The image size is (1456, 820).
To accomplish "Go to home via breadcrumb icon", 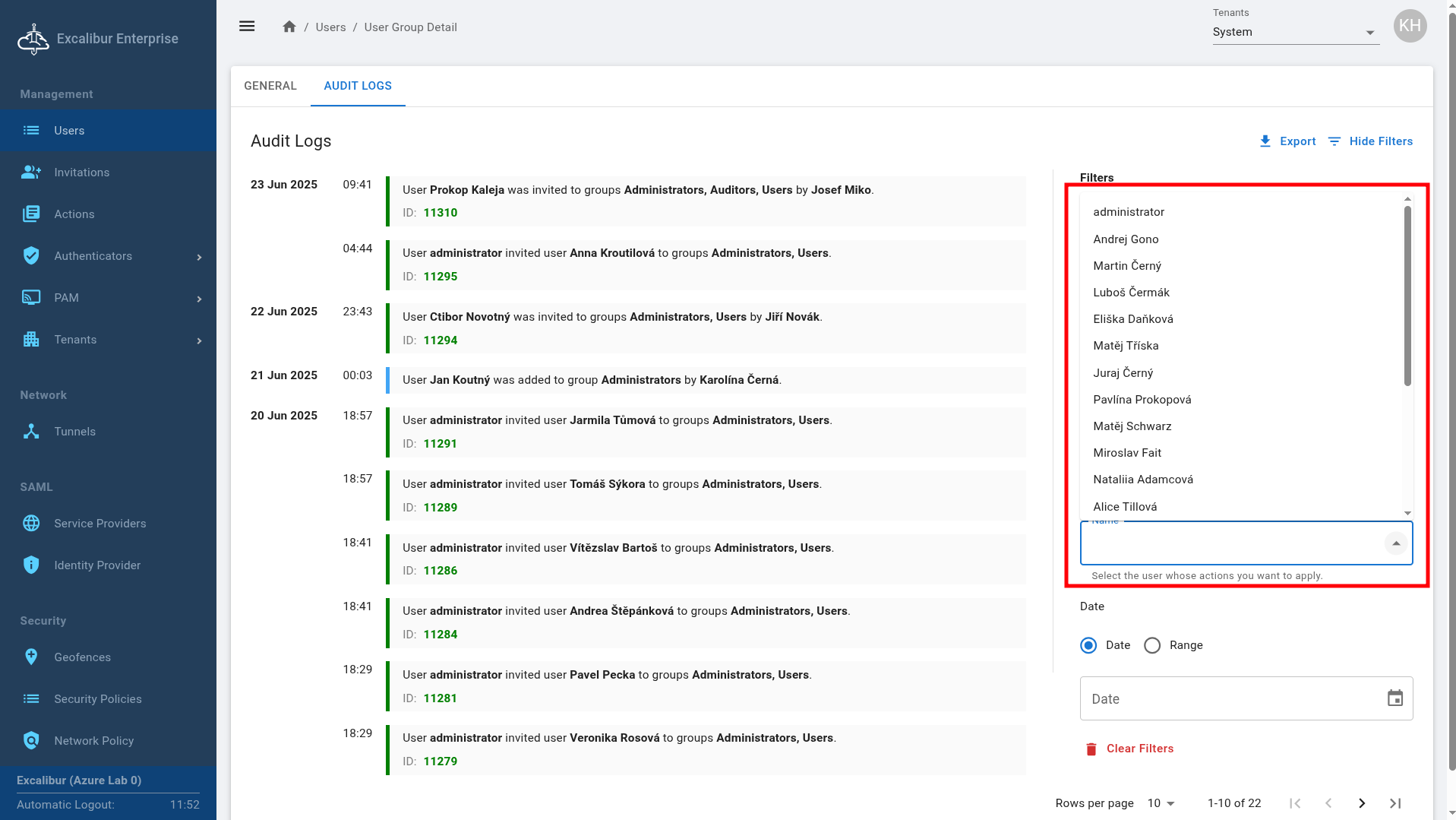I will [289, 27].
